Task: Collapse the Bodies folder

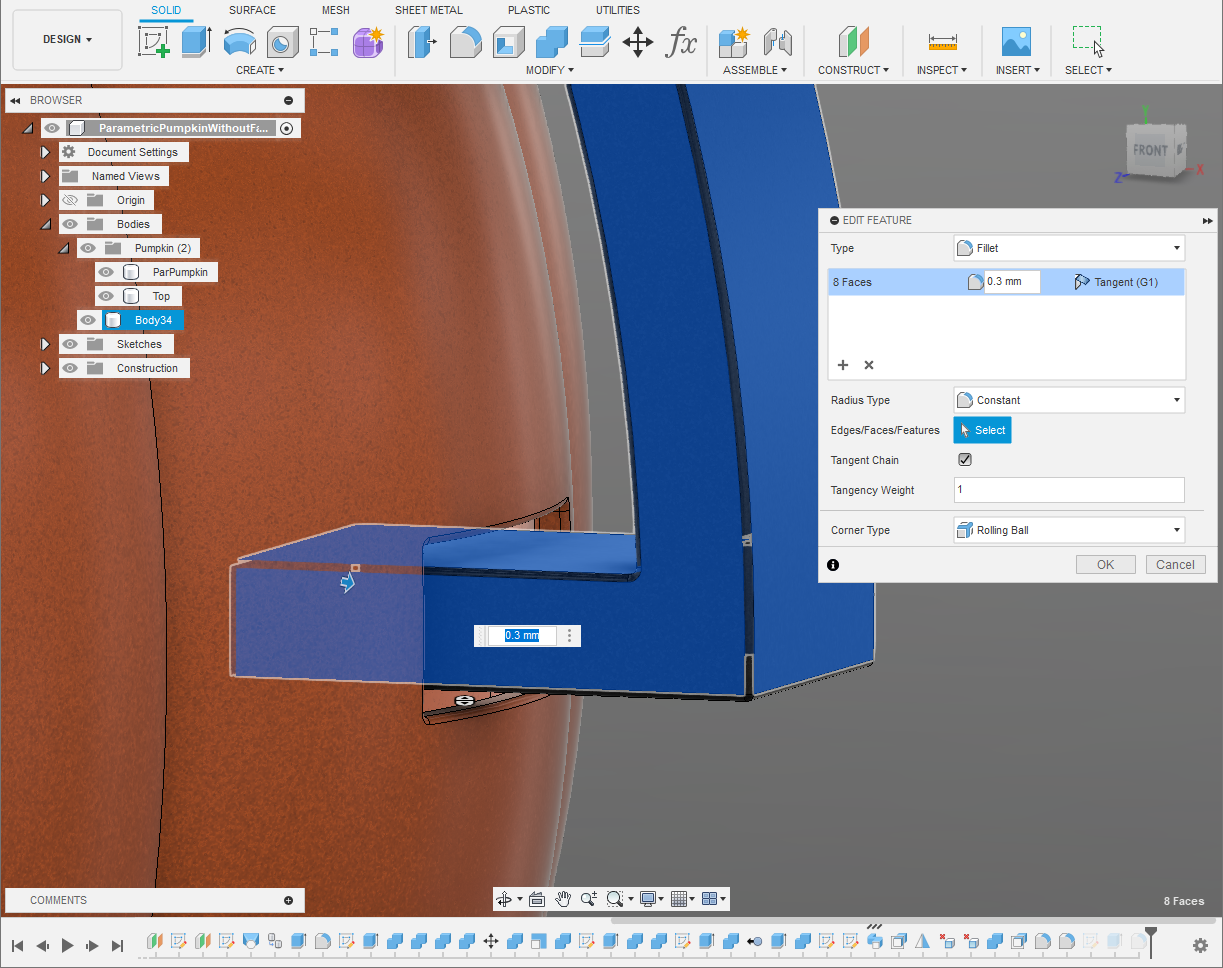Action: (45, 224)
